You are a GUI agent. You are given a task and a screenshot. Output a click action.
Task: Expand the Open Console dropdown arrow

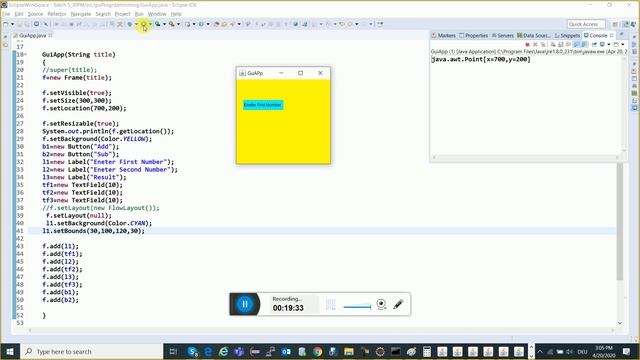tap(622, 44)
